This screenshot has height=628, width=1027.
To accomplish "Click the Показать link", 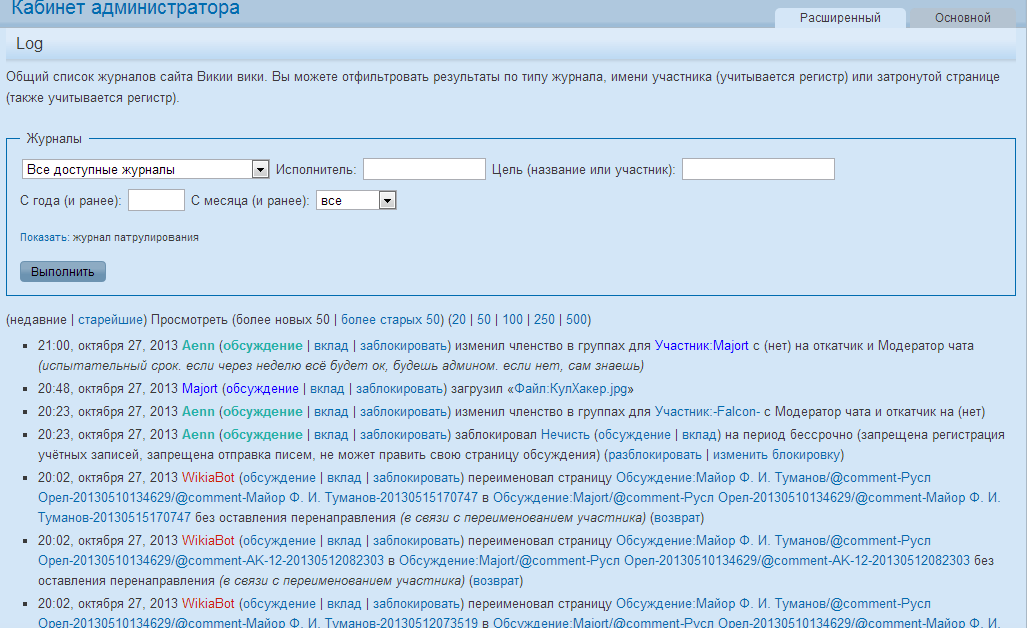I will point(43,237).
